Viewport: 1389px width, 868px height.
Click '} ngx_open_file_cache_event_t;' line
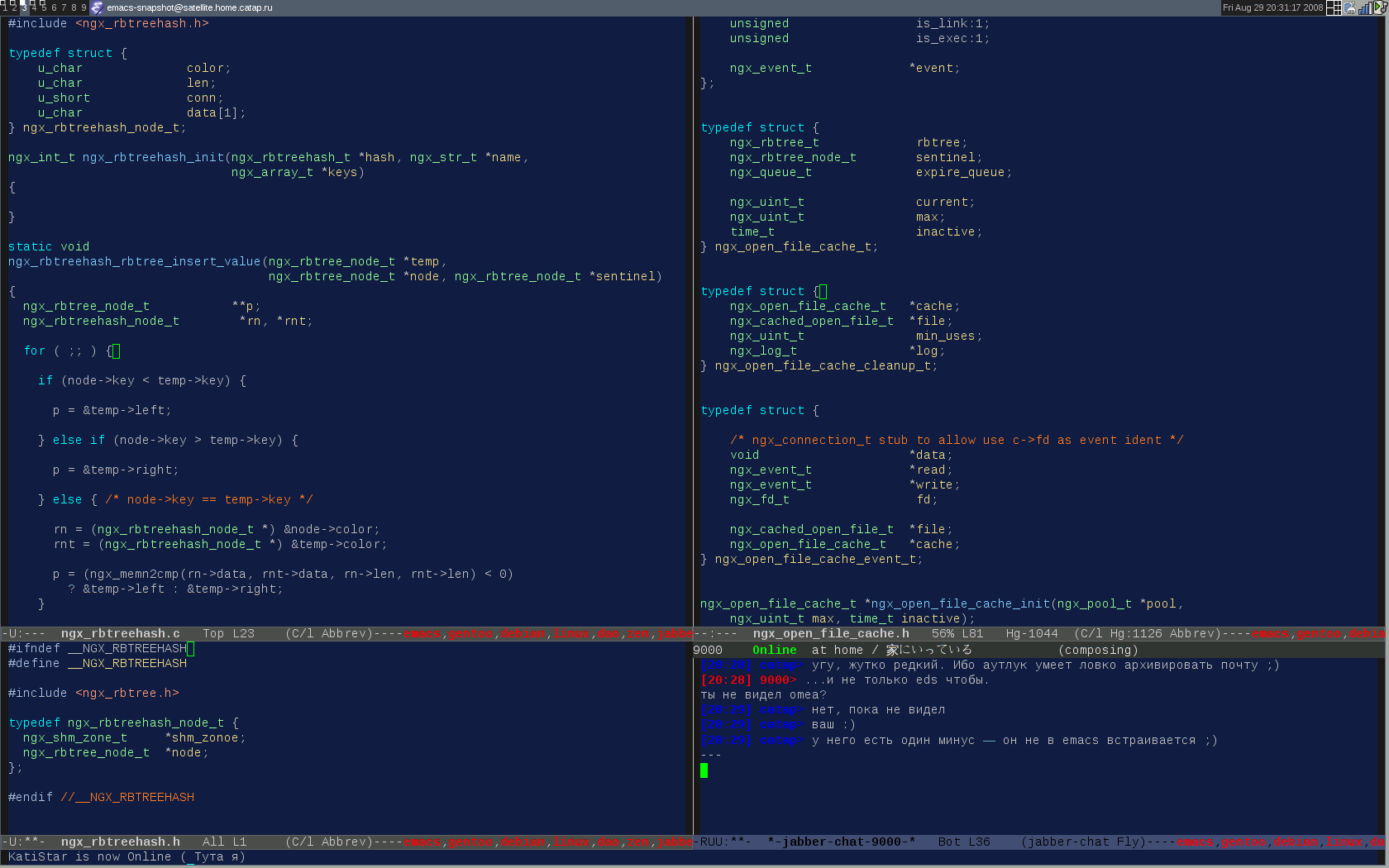coord(812,560)
